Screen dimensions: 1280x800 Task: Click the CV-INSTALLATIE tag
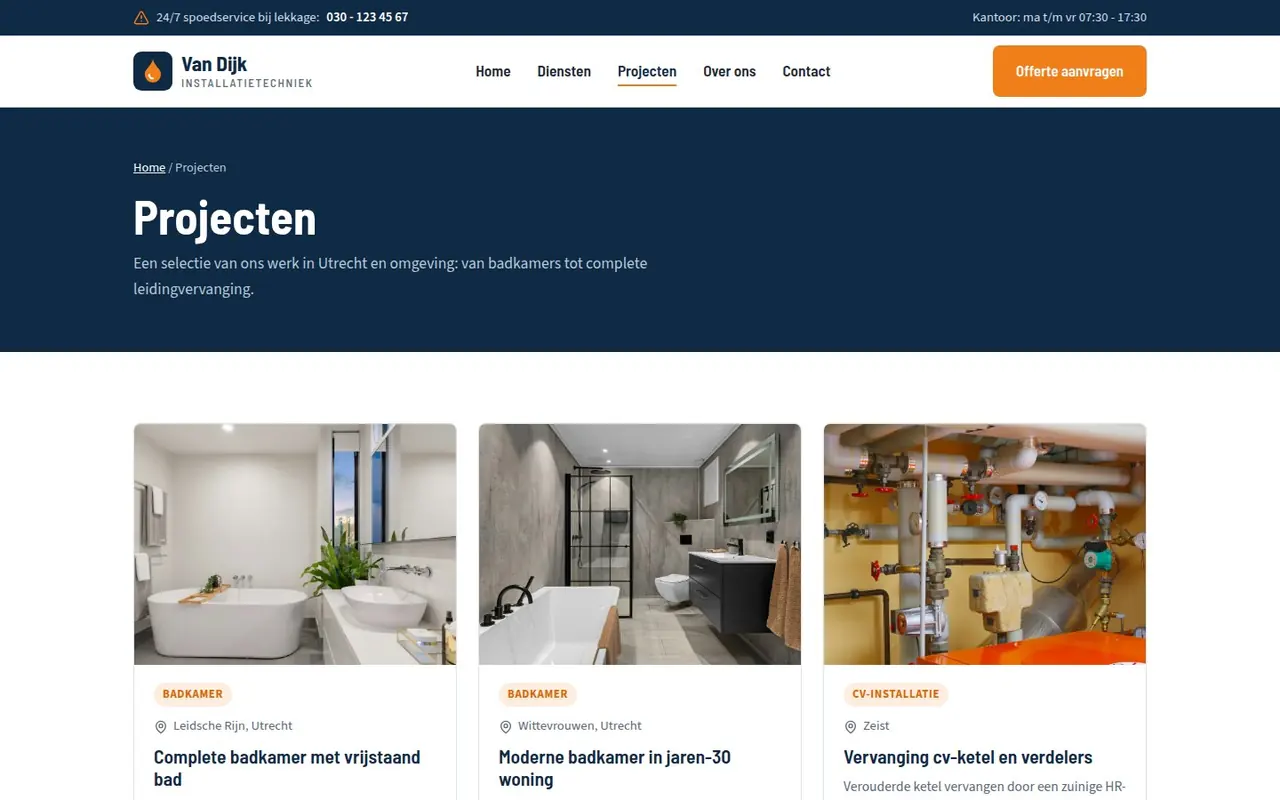coord(896,694)
